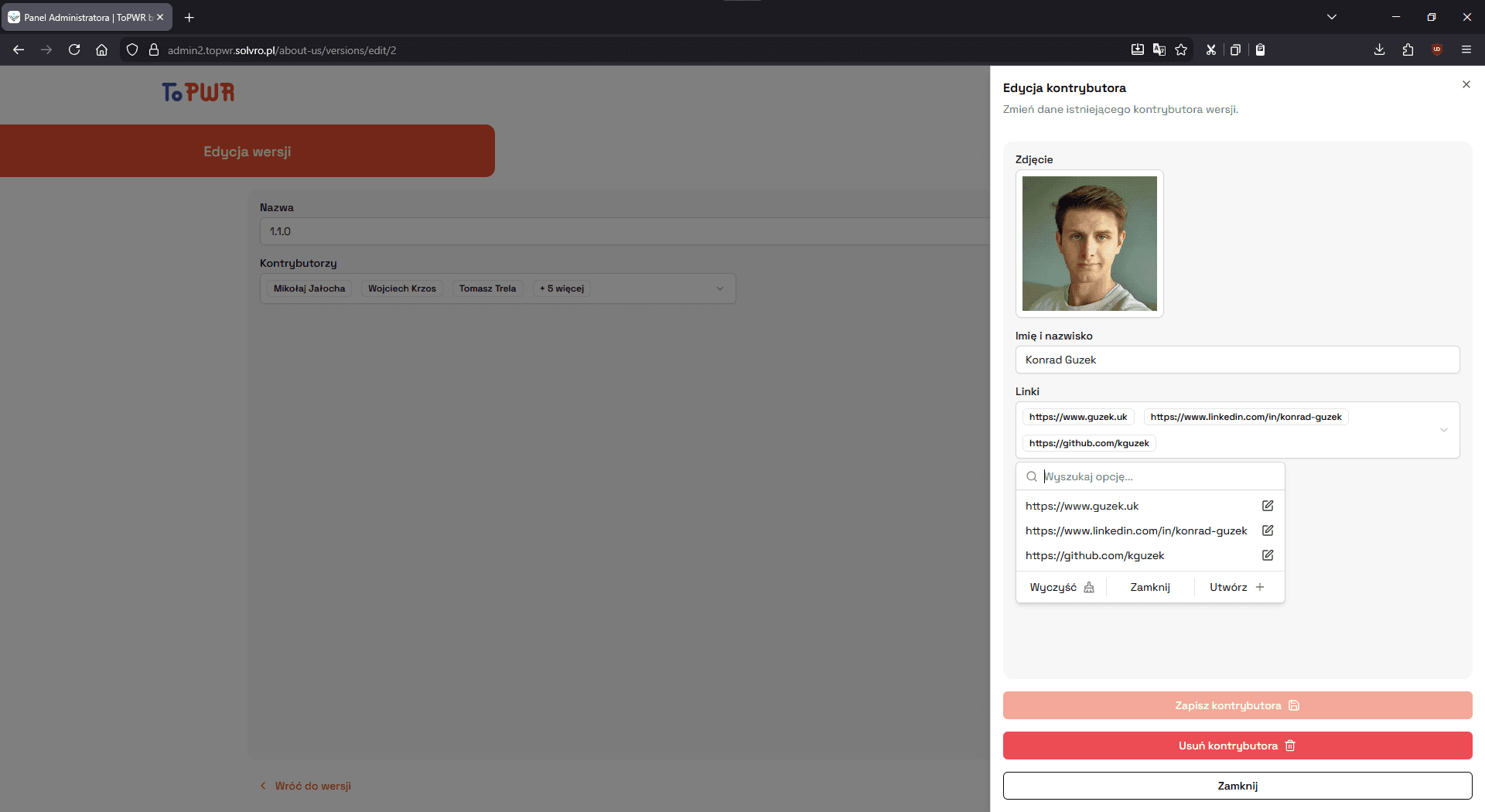
Task: Click the shield tracking protection icon
Action: tap(132, 49)
